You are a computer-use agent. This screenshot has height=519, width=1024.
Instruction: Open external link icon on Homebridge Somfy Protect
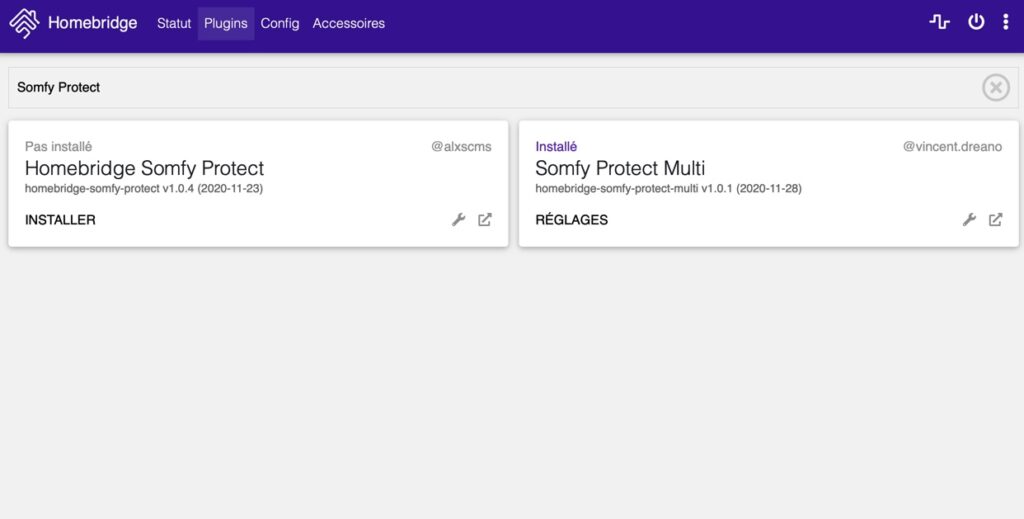coord(485,220)
